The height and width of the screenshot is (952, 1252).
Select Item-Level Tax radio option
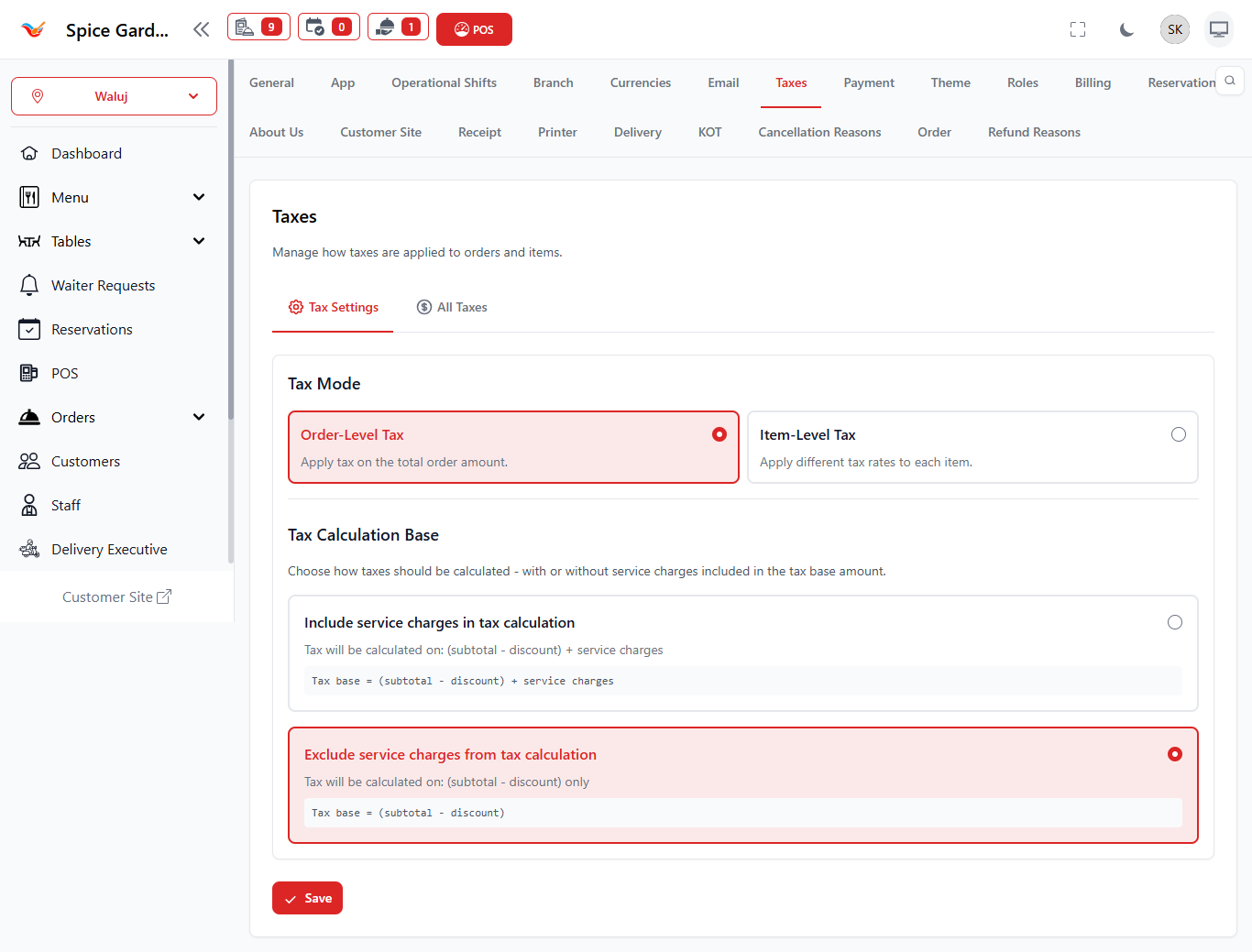(x=1178, y=434)
